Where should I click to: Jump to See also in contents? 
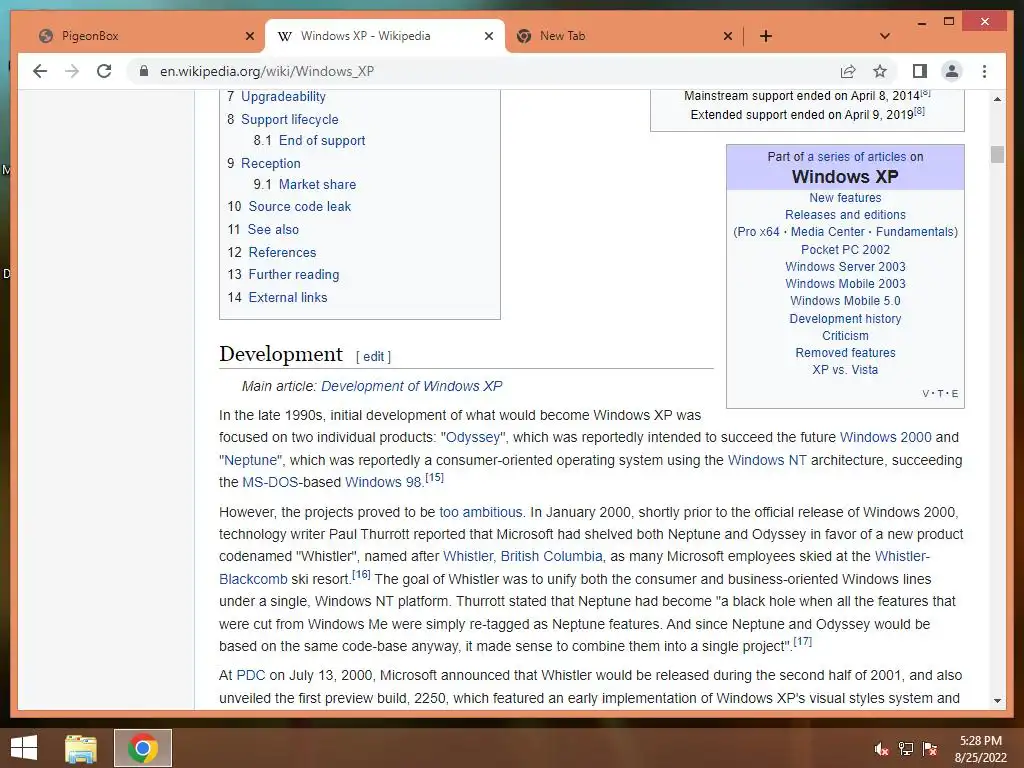point(273,229)
